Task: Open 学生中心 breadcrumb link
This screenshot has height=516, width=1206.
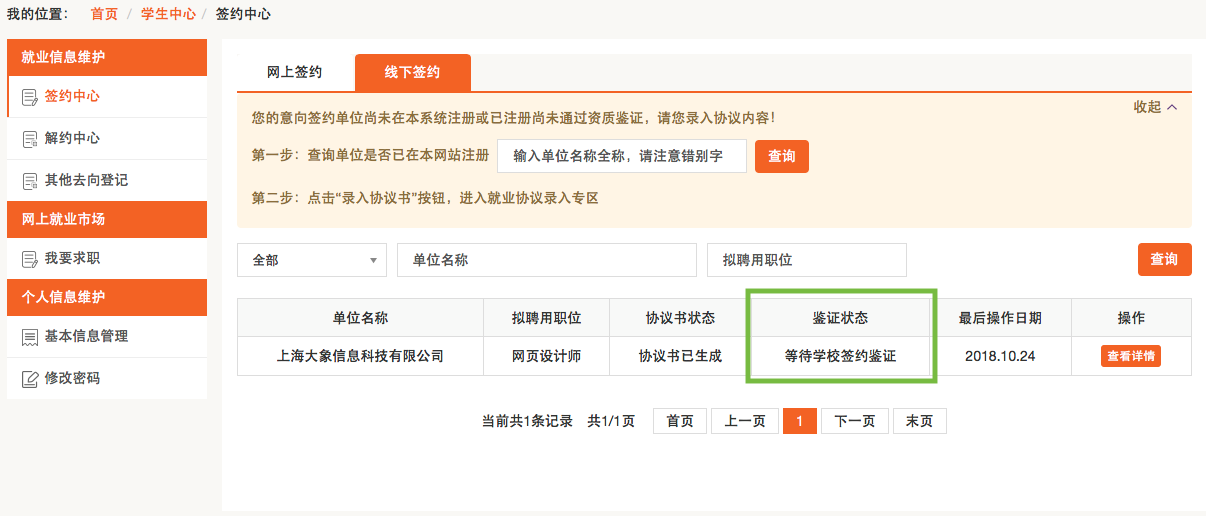Action: (168, 14)
